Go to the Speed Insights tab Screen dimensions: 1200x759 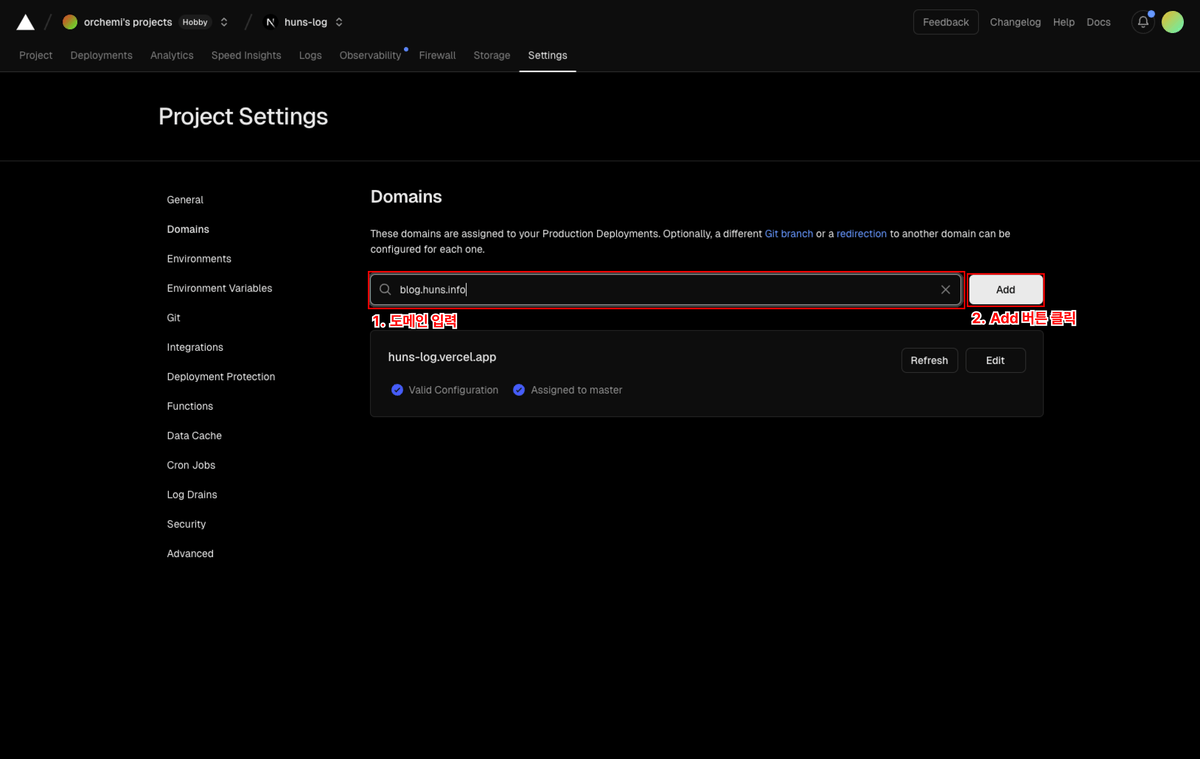(x=246, y=55)
